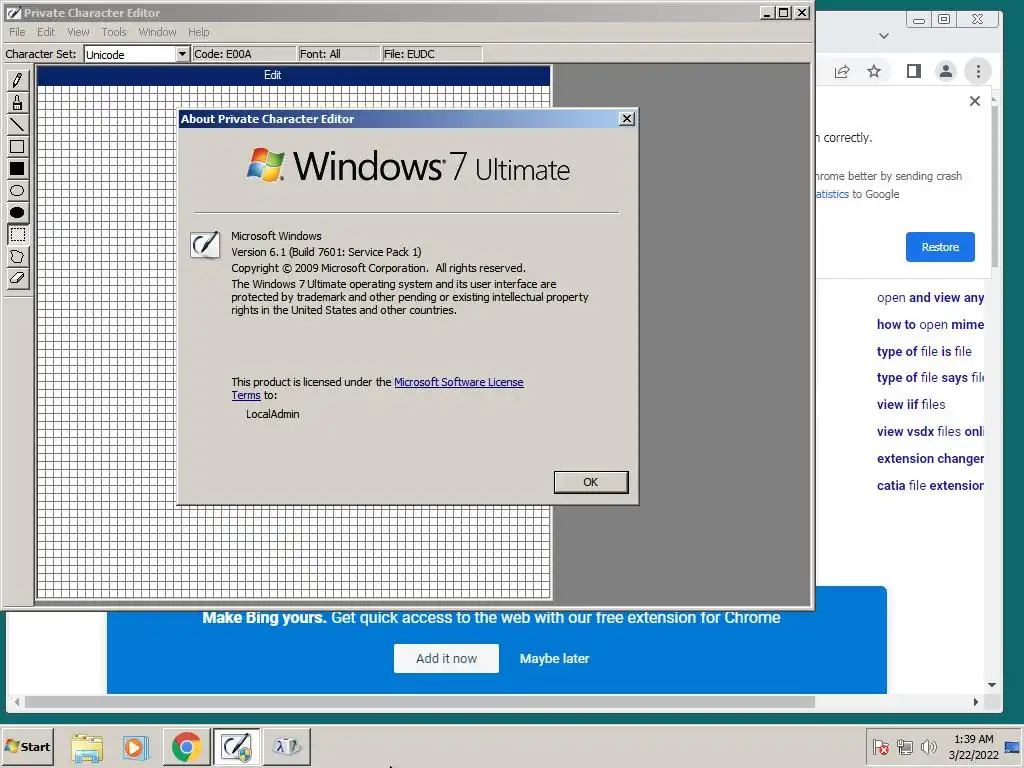The width and height of the screenshot is (1024, 768).
Task: Open Windows Media Player from taskbar
Action: tap(136, 746)
